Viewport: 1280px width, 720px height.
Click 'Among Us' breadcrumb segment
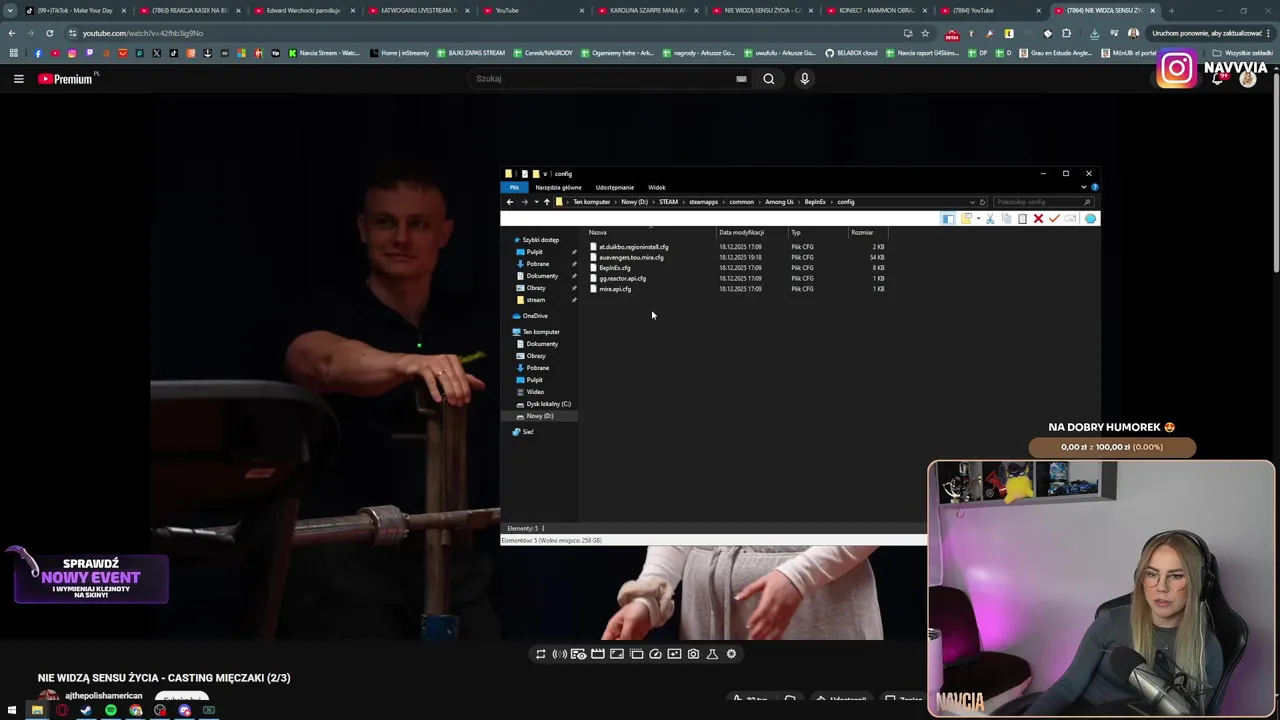[x=779, y=202]
